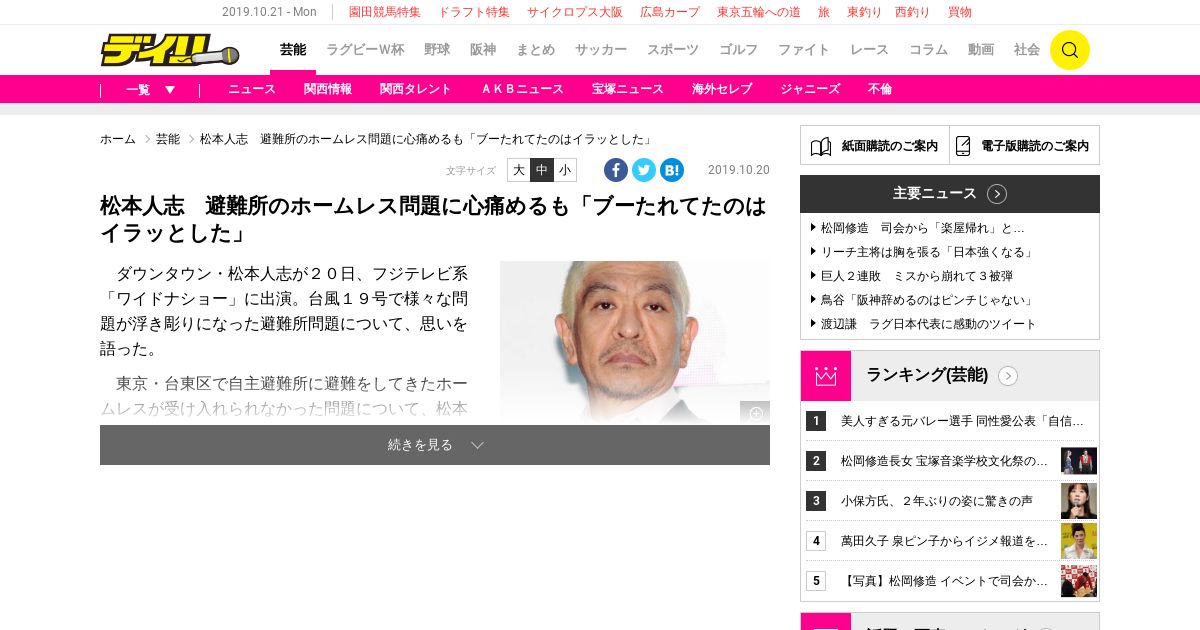Open thumbnail for ranking 5 松岡修造 イベント

(x=1079, y=581)
